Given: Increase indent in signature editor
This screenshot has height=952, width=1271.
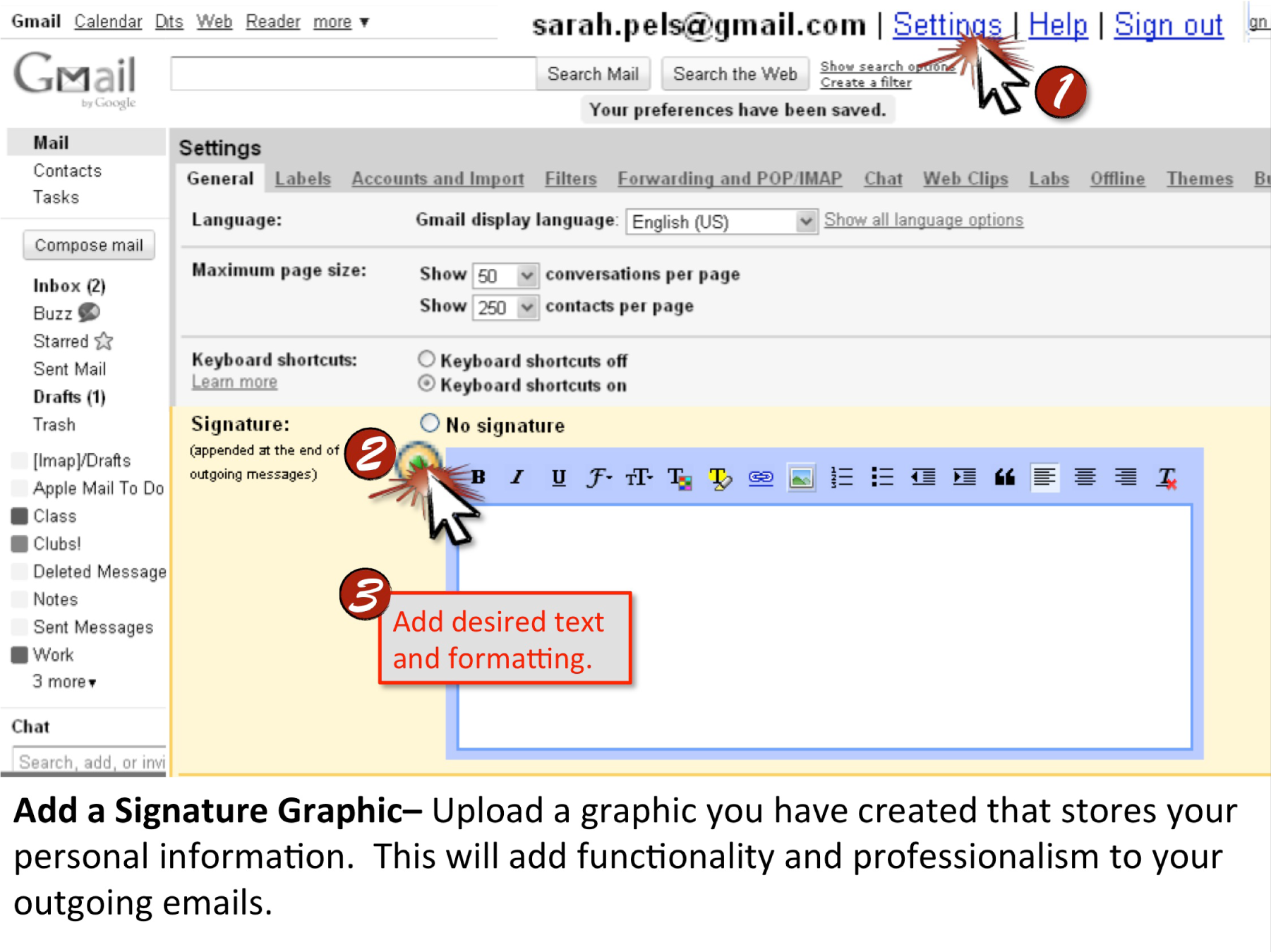Looking at the screenshot, I should click(x=964, y=478).
